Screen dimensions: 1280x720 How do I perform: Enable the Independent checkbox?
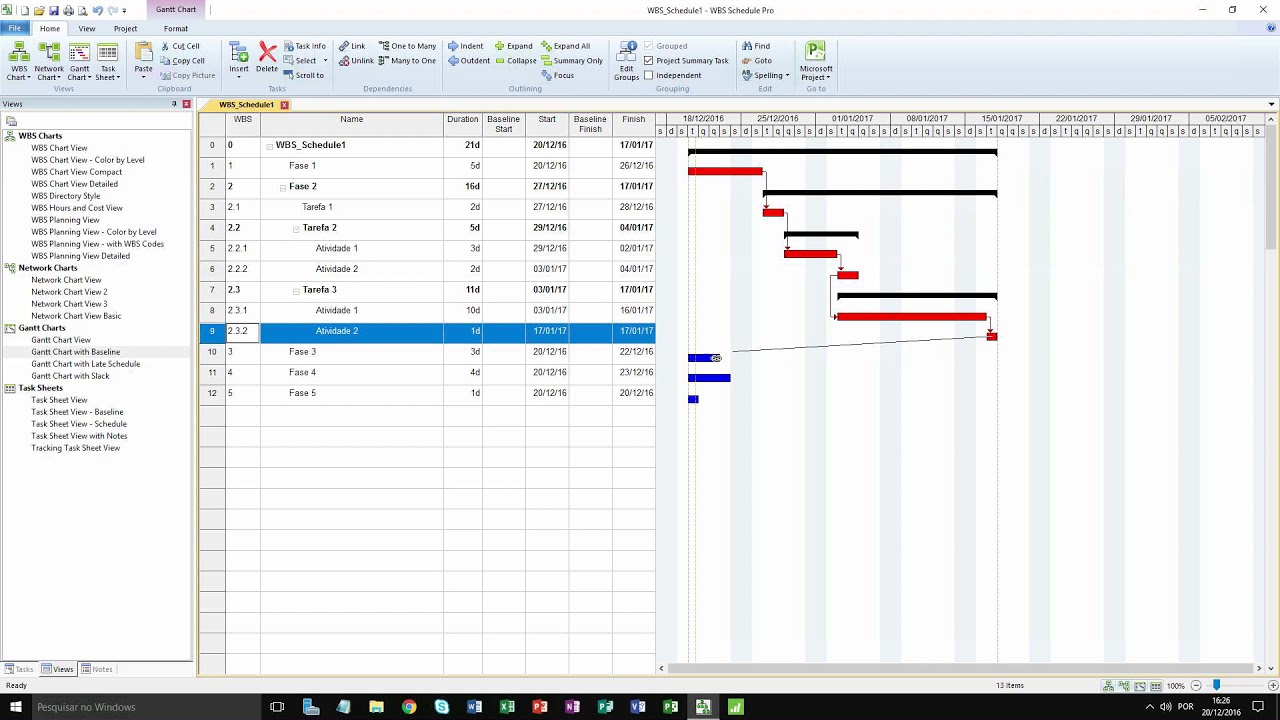tap(649, 76)
